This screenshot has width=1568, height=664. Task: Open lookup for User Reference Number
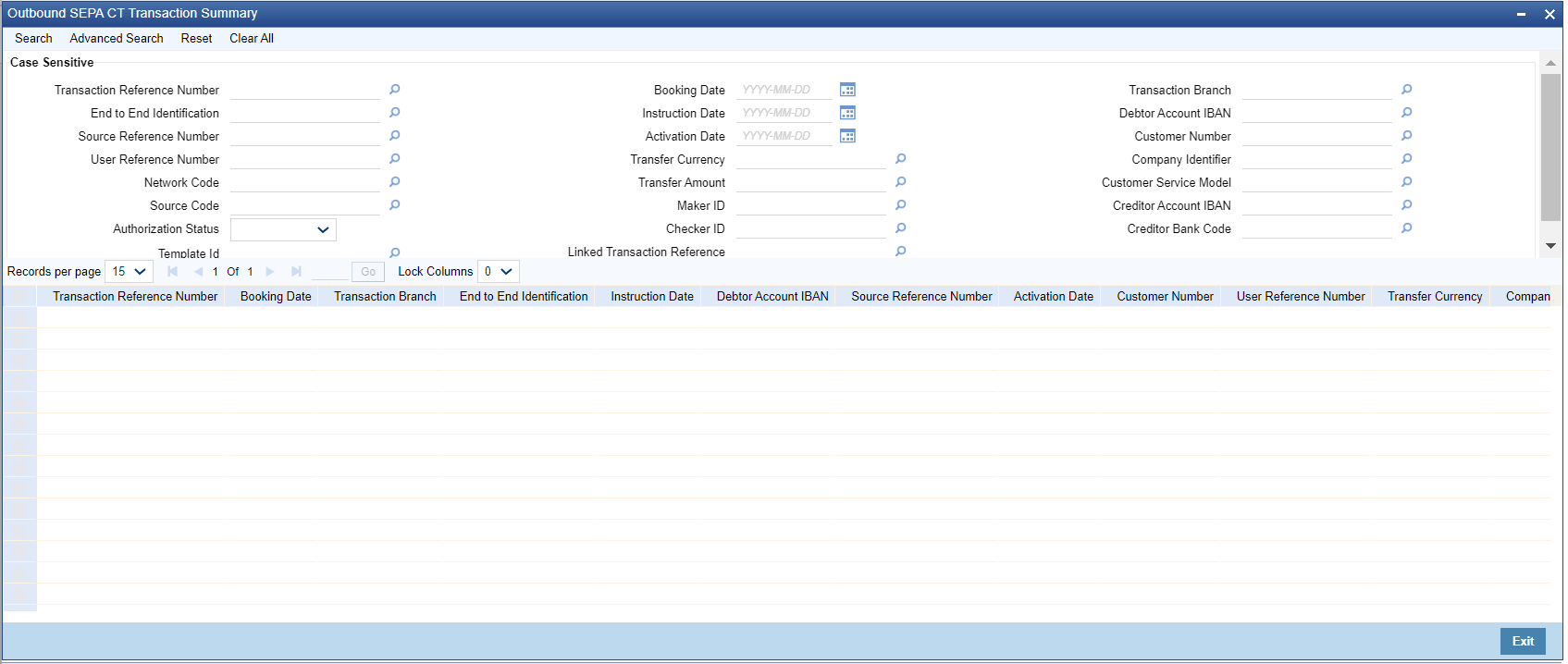point(395,159)
